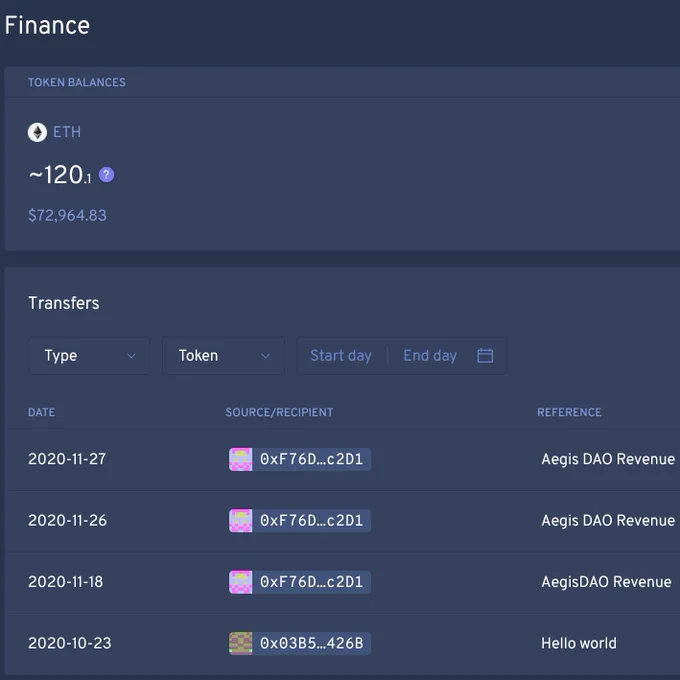Click the SOURCE/RECIPIENT column header
This screenshot has height=680, width=680.
tap(279, 412)
